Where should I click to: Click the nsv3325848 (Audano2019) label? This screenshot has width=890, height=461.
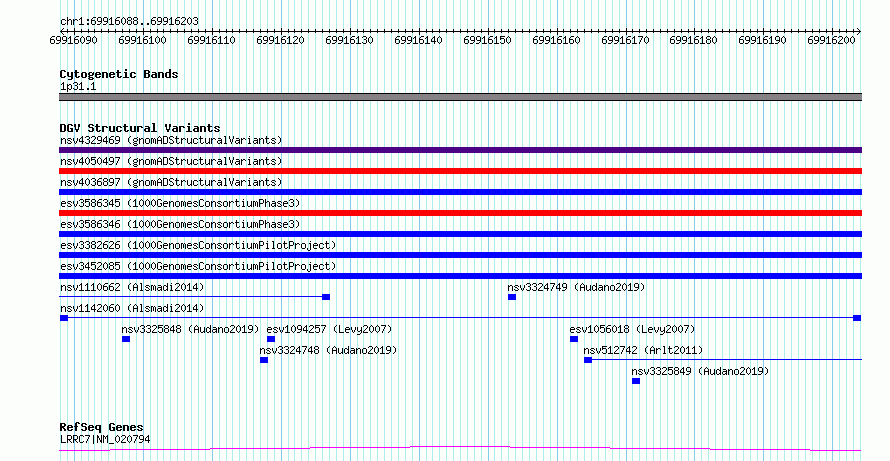click(190, 329)
